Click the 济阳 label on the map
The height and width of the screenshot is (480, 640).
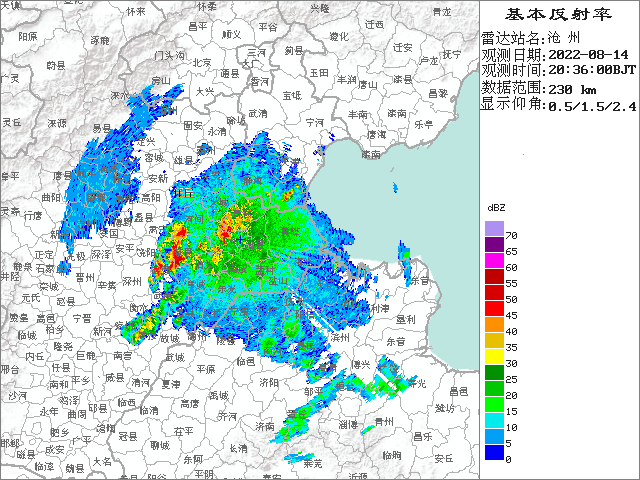[x=269, y=383]
